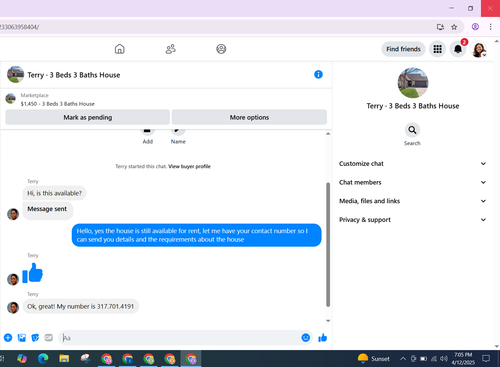The width and height of the screenshot is (500, 367).
Task: Choose a sticker with the sticker icon
Action: tap(35, 338)
